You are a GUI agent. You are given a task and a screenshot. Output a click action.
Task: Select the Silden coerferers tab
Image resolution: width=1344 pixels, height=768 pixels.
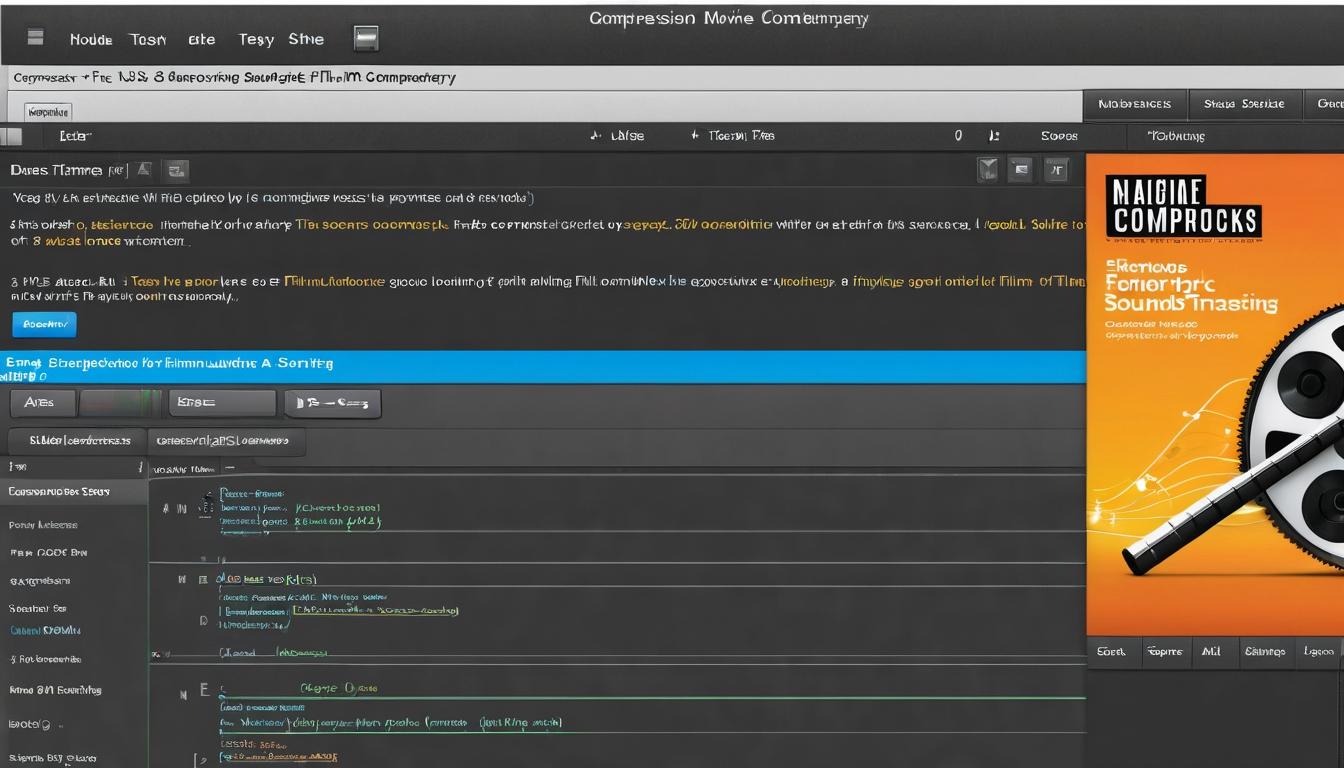click(80, 440)
